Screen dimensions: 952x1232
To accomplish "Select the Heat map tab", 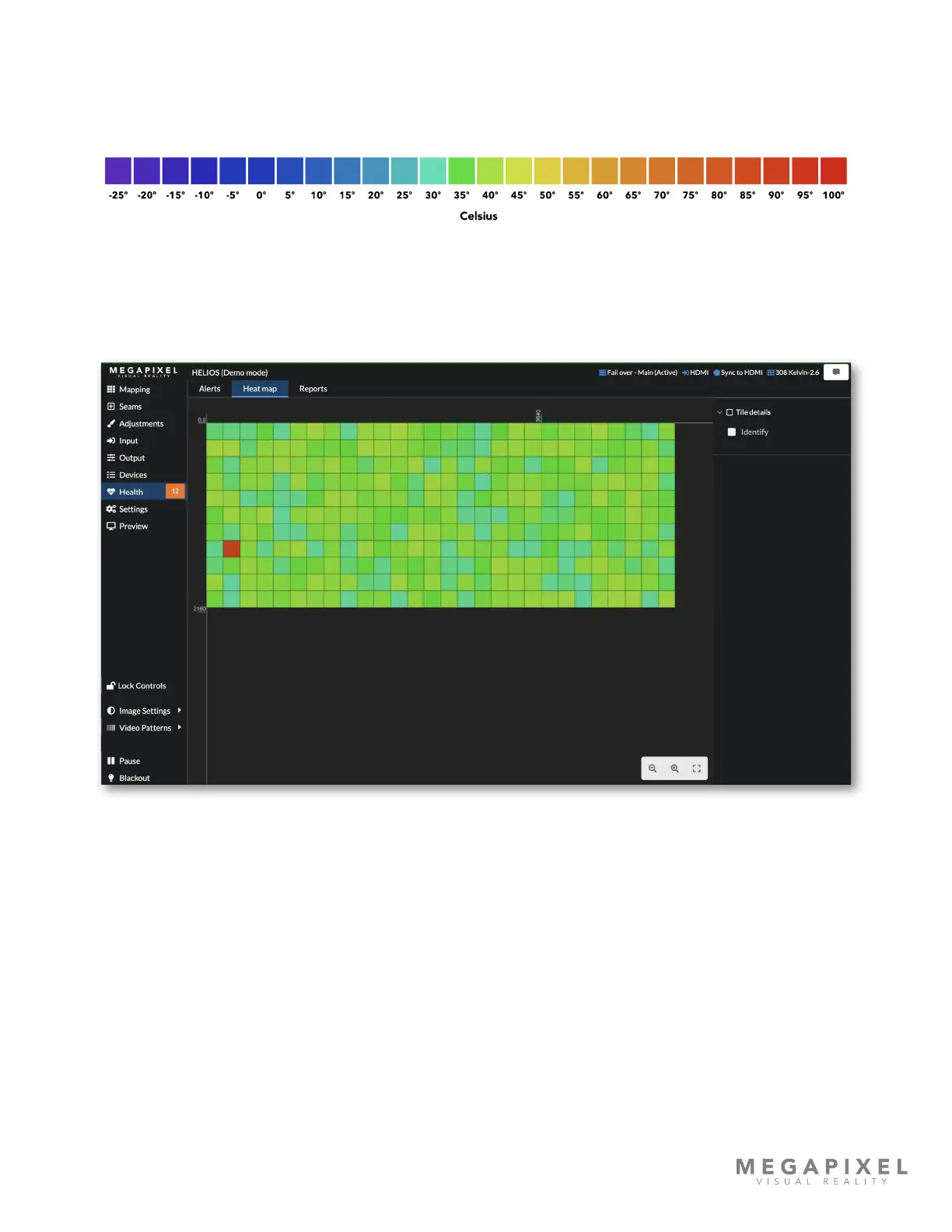I will tap(260, 389).
